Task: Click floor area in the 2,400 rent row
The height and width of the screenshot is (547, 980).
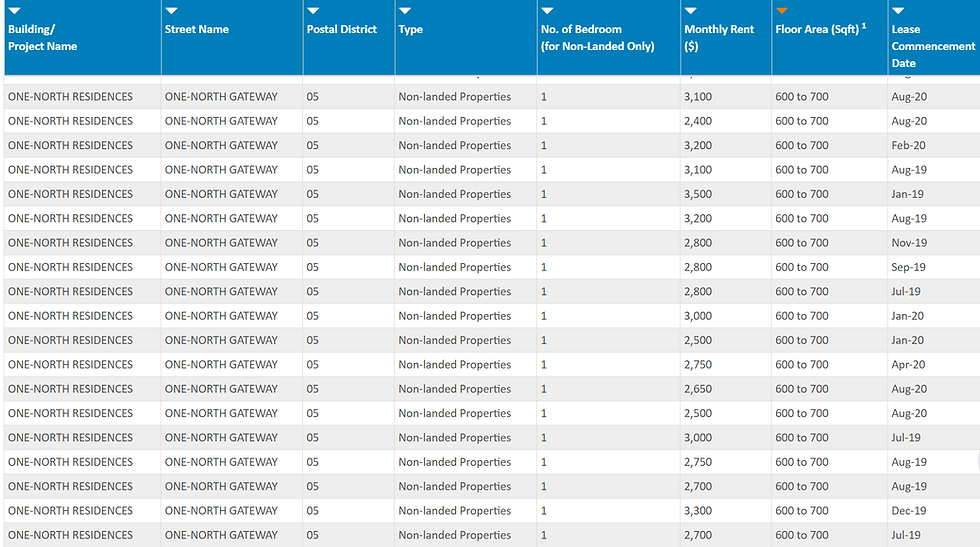Action: 802,121
